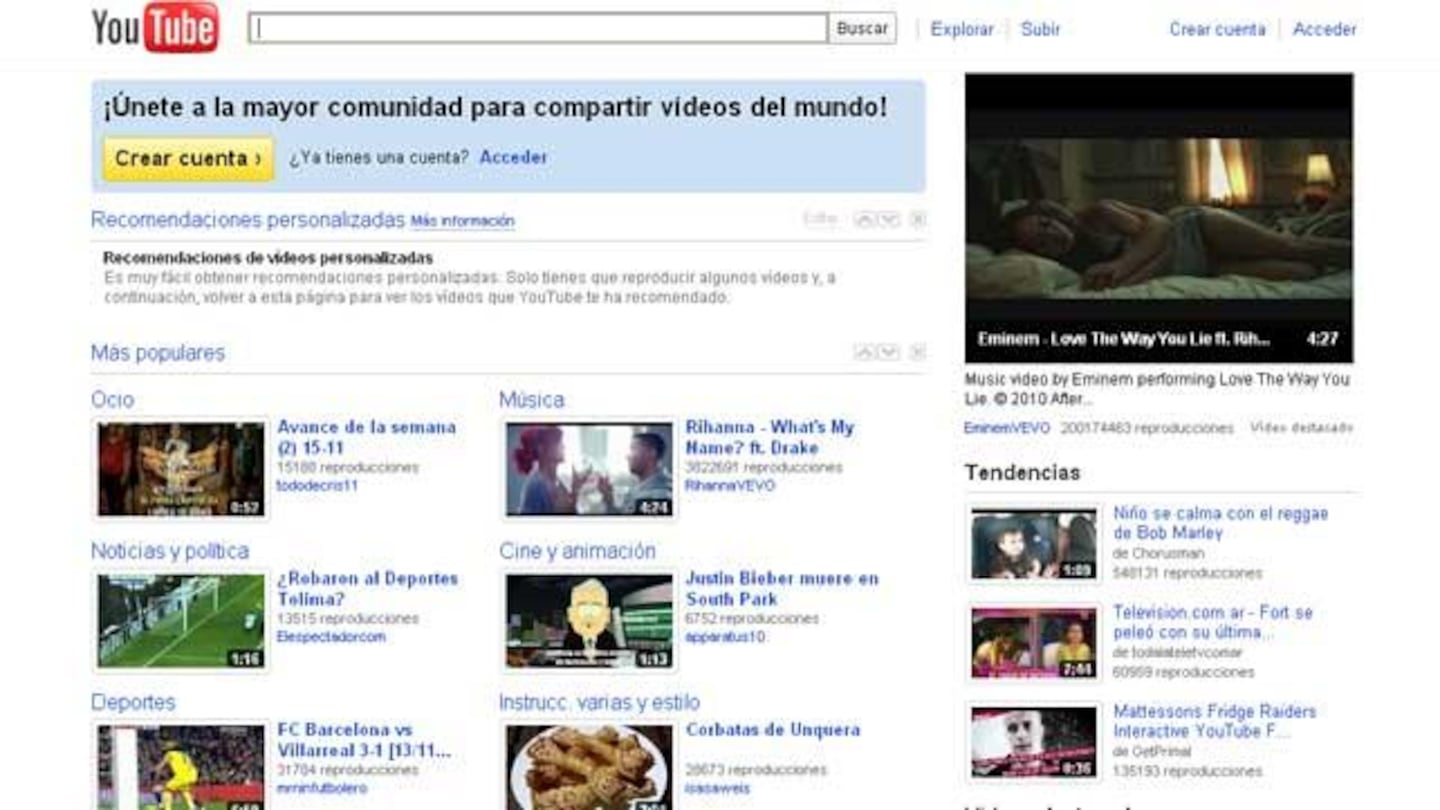Click the YouTube logo

155,27
